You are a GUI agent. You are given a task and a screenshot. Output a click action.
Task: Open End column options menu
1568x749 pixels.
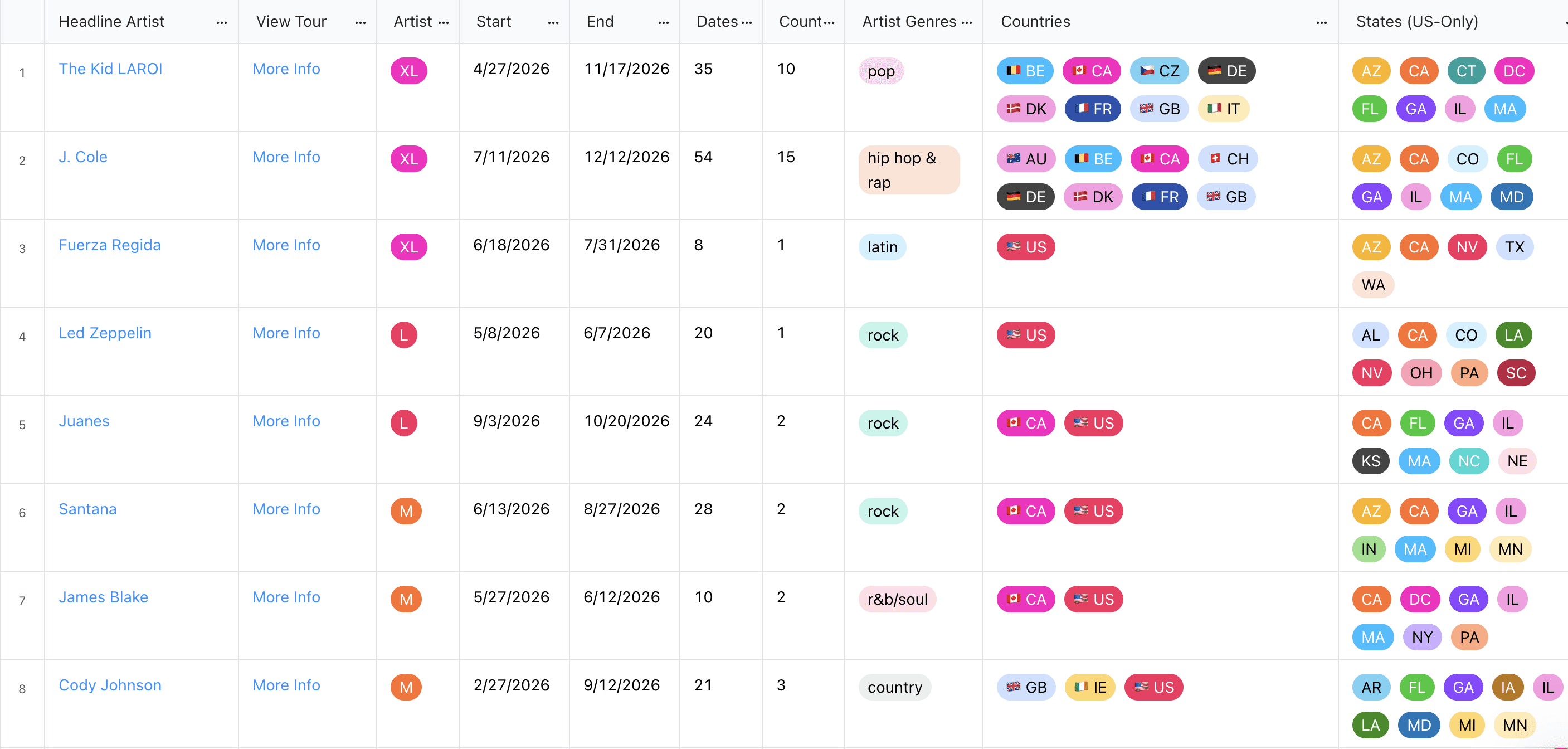pos(664,22)
